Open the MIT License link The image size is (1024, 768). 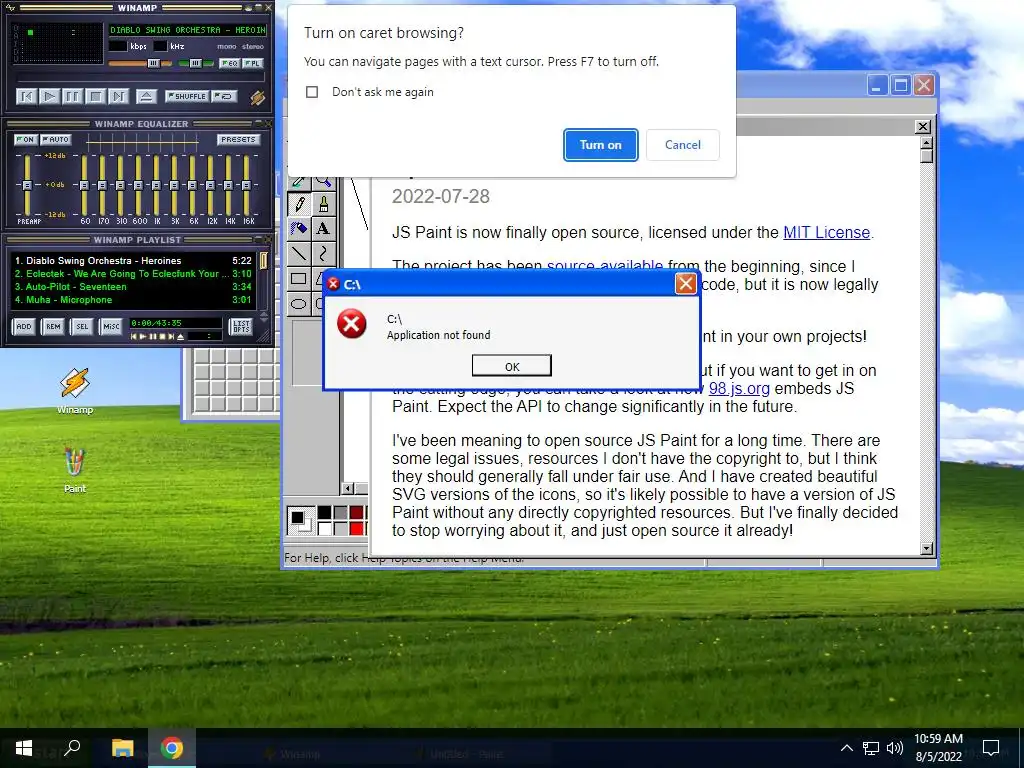tap(826, 232)
